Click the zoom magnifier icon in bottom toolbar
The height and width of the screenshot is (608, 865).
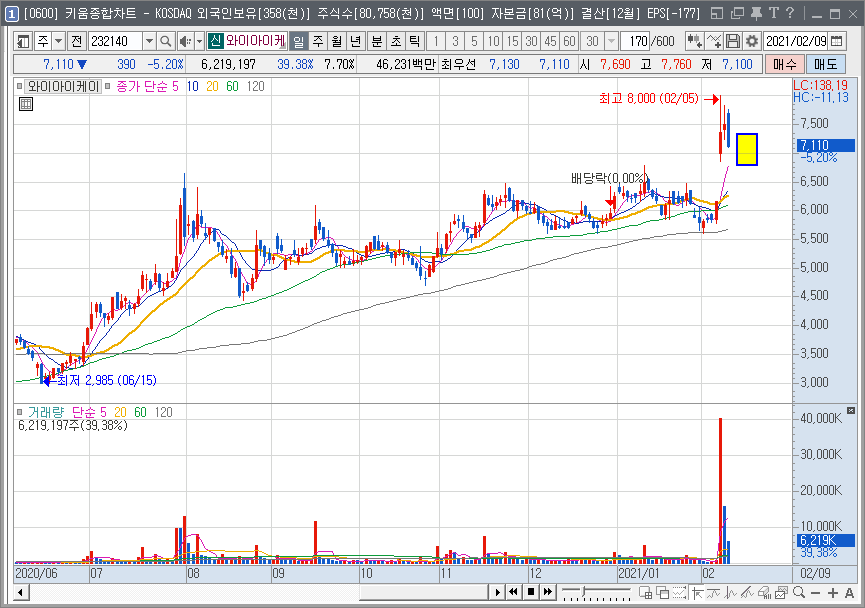(799, 593)
